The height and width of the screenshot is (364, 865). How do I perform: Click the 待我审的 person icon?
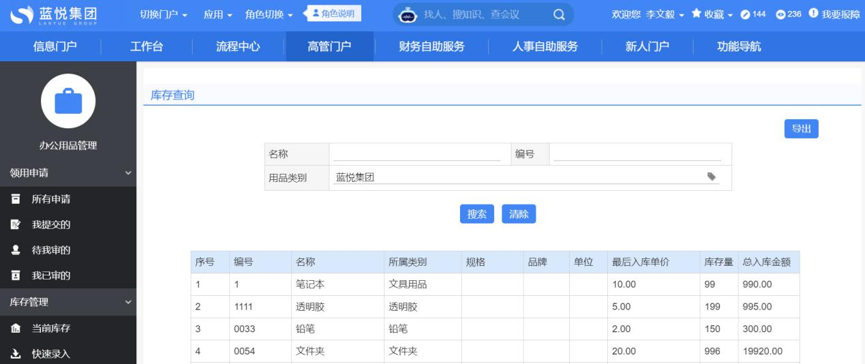(16, 250)
